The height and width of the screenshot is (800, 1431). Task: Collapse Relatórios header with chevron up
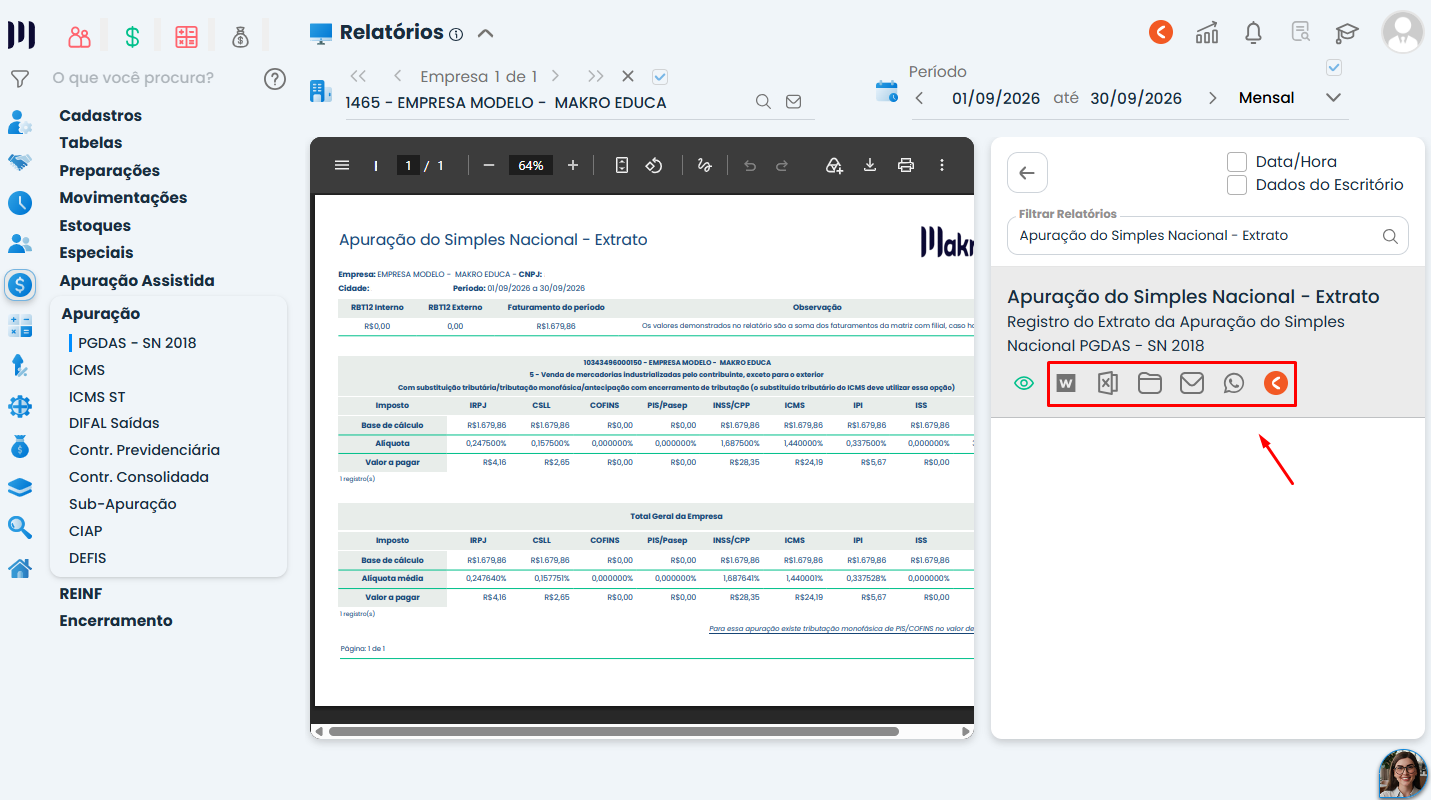pyautogui.click(x=486, y=33)
